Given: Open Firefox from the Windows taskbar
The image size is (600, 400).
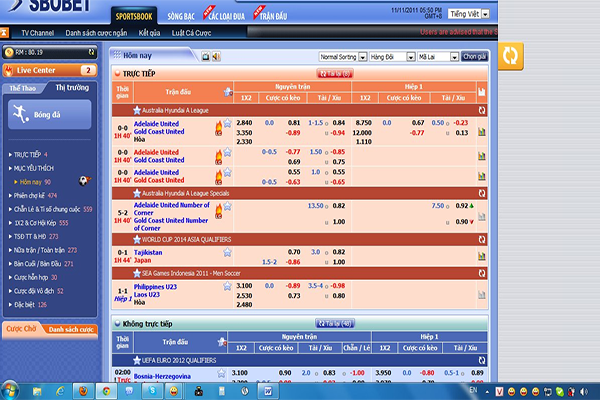Looking at the screenshot, I should [83, 391].
